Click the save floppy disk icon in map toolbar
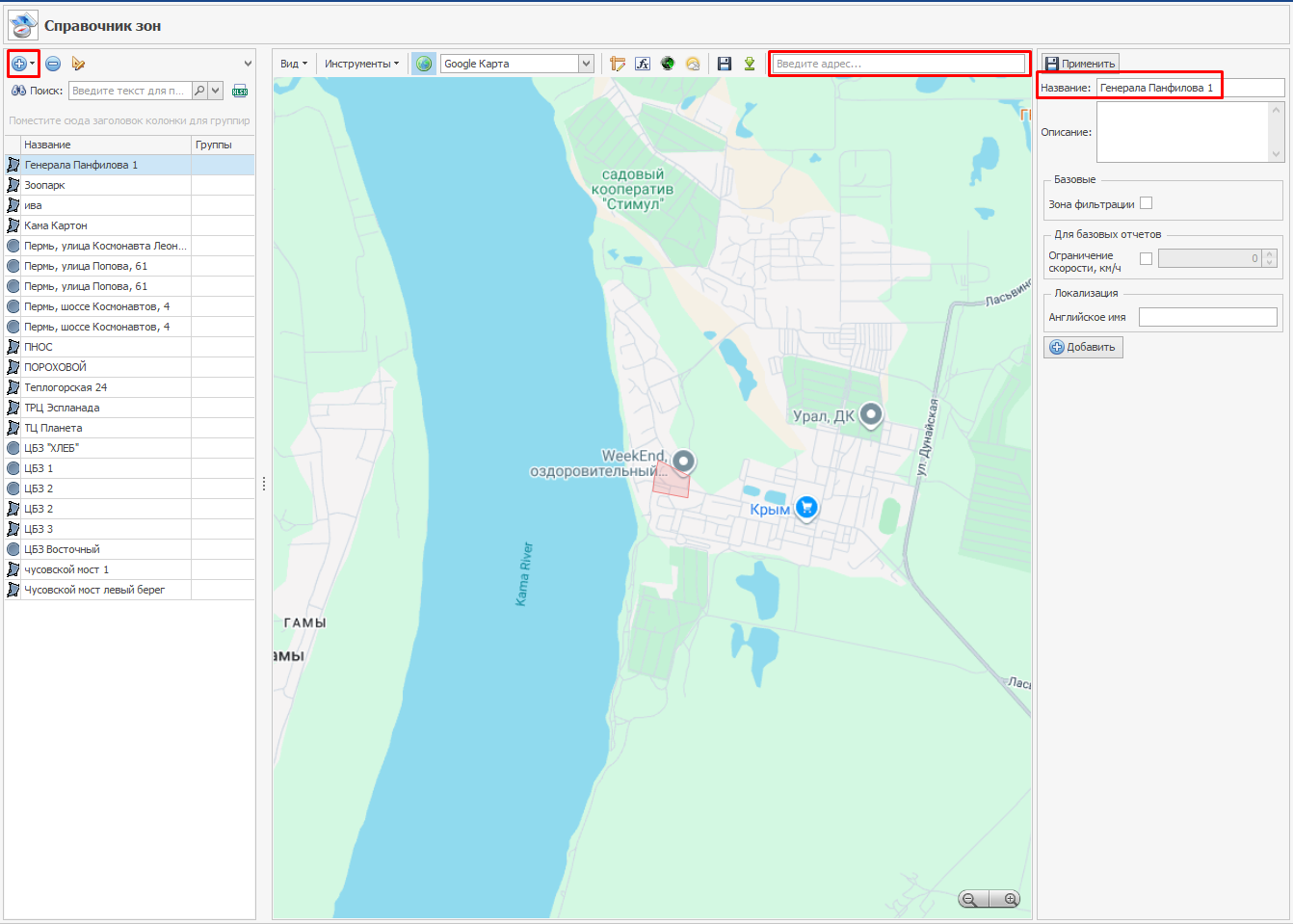 point(725,64)
